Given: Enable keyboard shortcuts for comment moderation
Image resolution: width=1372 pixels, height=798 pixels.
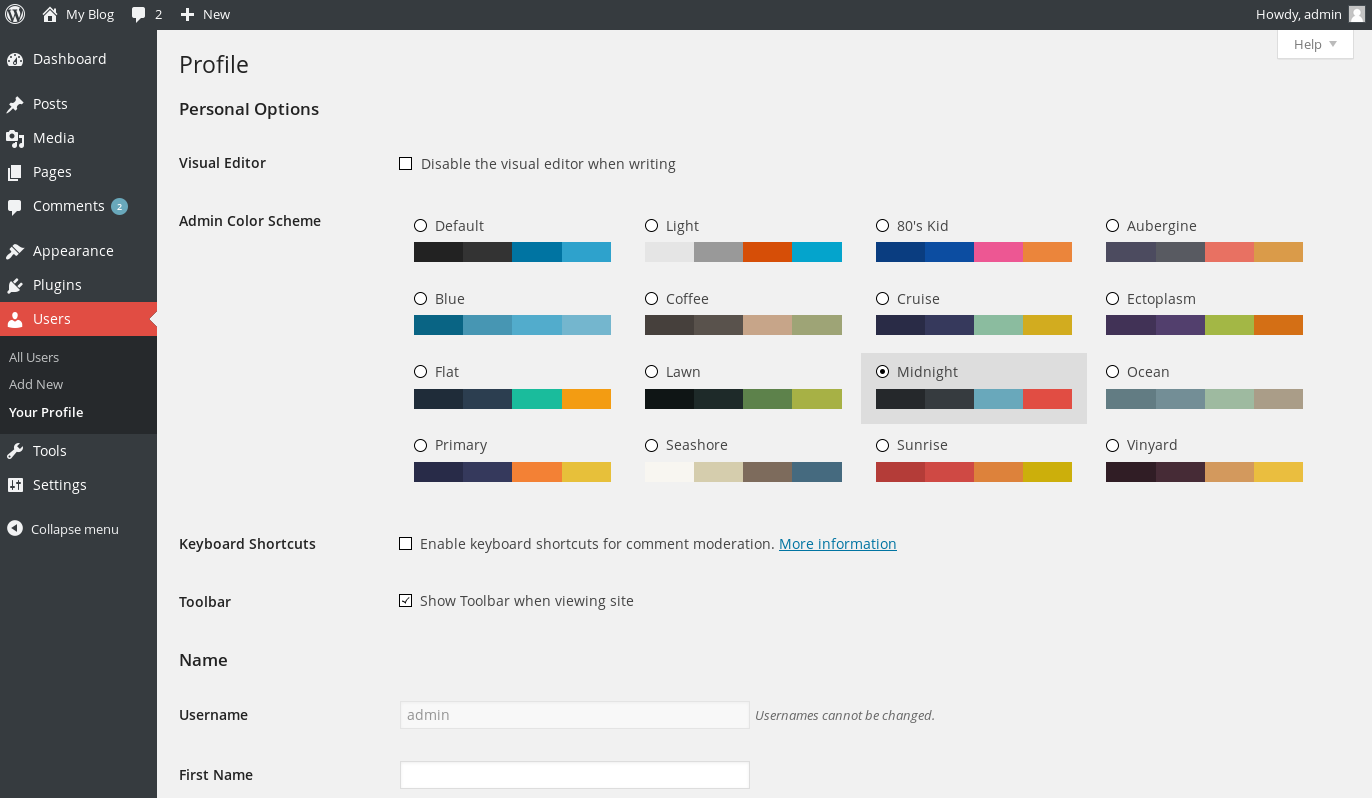Looking at the screenshot, I should click(x=406, y=544).
